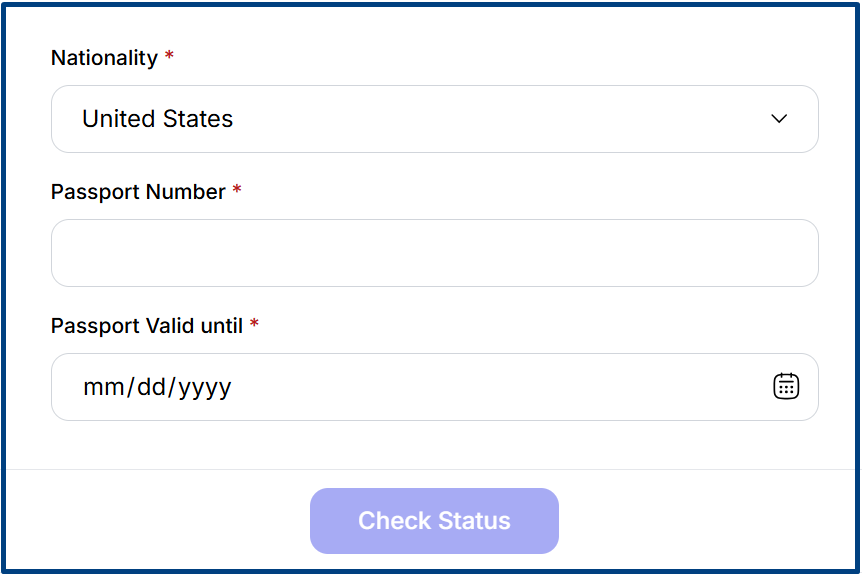Click the Passport Valid until label
Viewport: 862px width, 576px height.
(147, 326)
